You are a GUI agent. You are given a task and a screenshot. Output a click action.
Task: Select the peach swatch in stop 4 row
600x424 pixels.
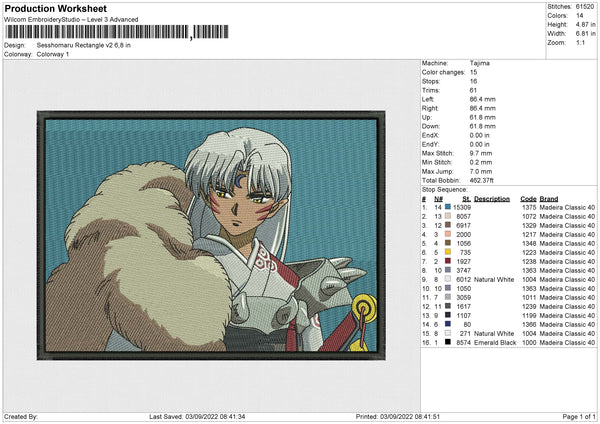pos(448,234)
